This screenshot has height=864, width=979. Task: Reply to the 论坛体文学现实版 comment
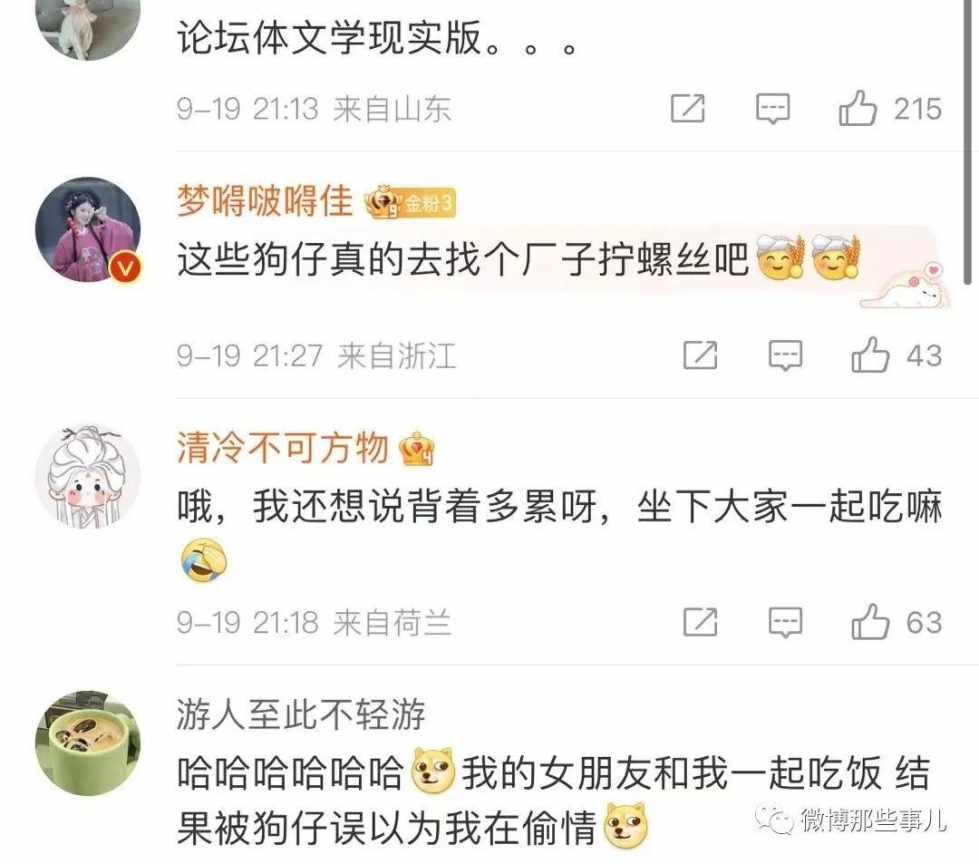tap(772, 109)
